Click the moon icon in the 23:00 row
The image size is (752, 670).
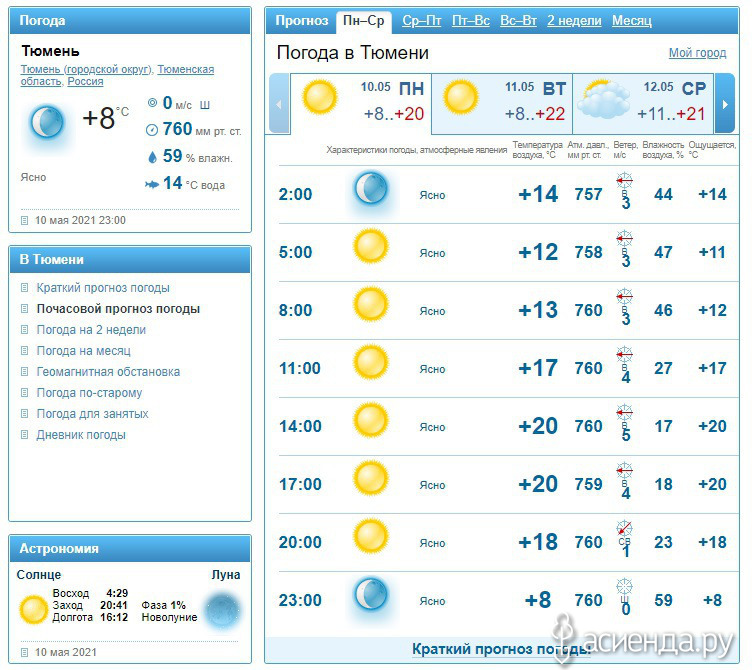(x=370, y=595)
